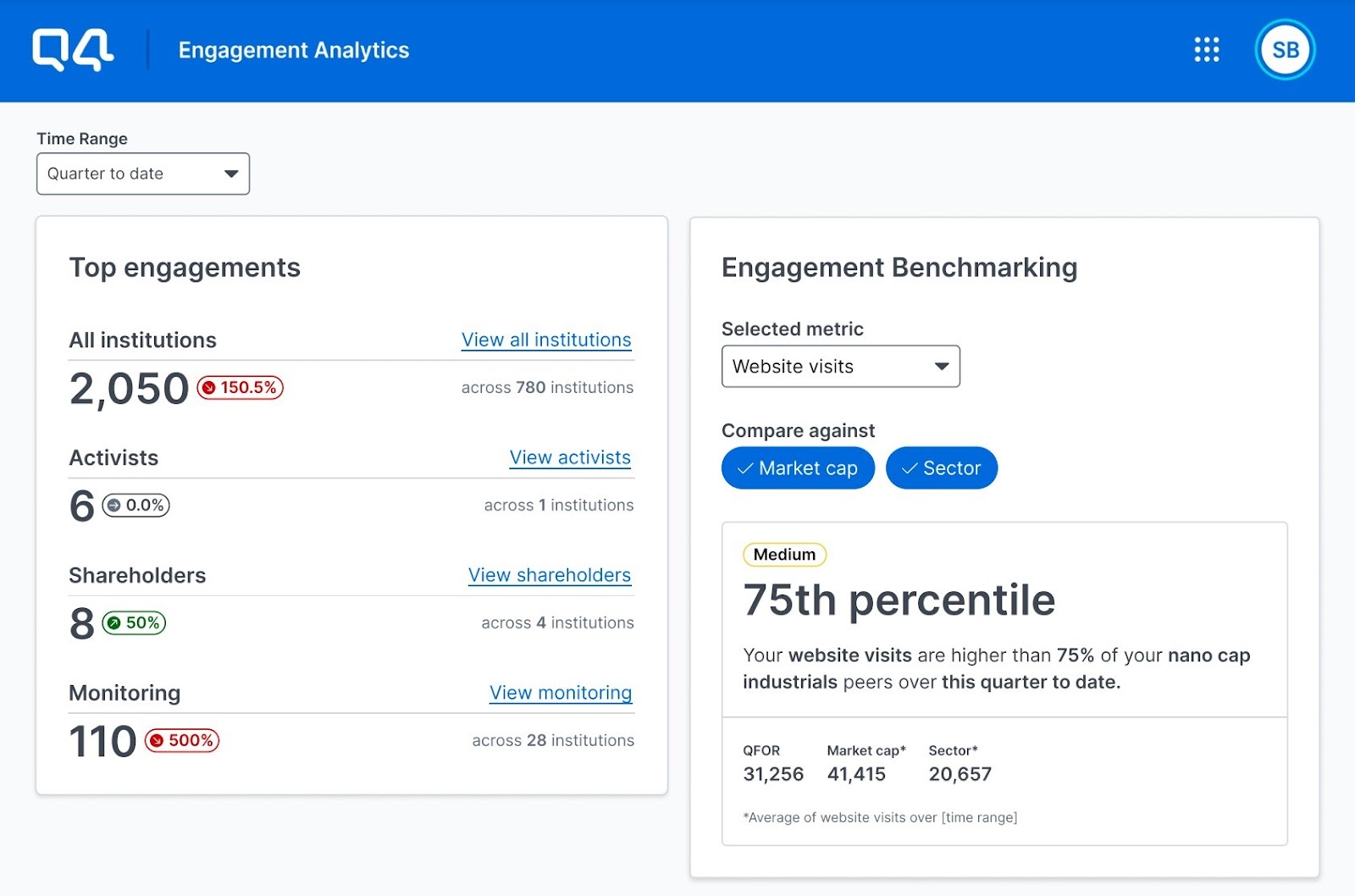Click the 'across 780 institutions' text

point(547,387)
